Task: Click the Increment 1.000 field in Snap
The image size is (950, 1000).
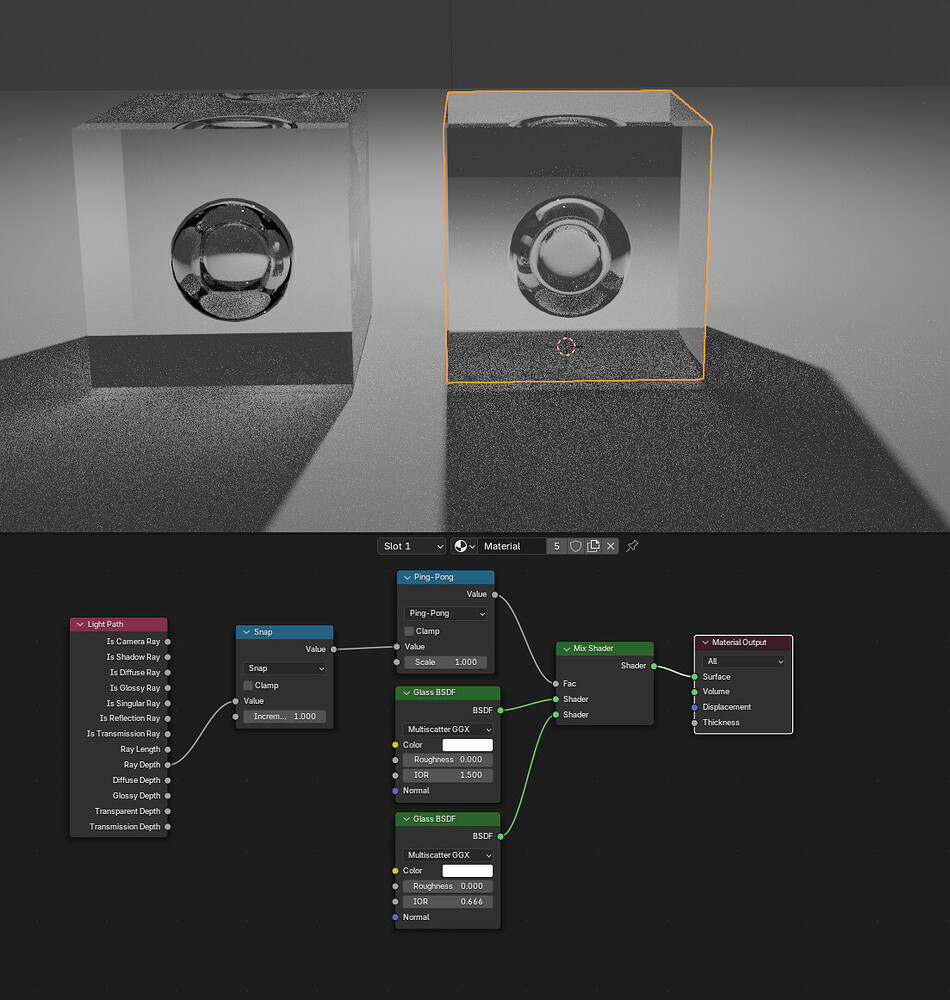Action: (x=284, y=716)
